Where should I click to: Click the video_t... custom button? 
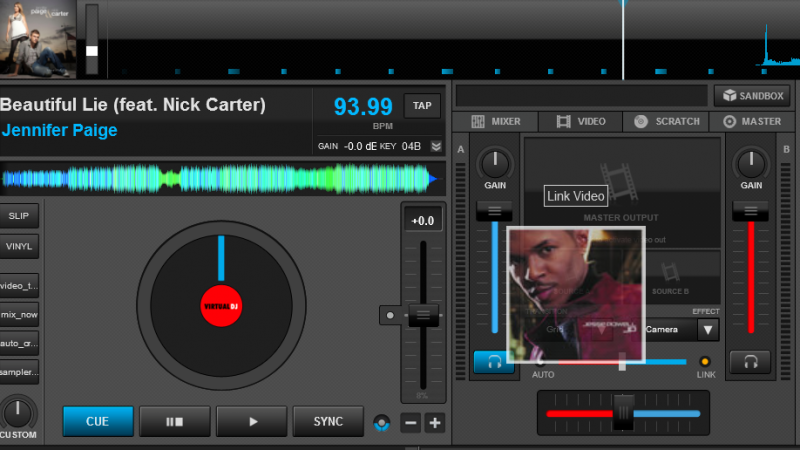pos(19,286)
